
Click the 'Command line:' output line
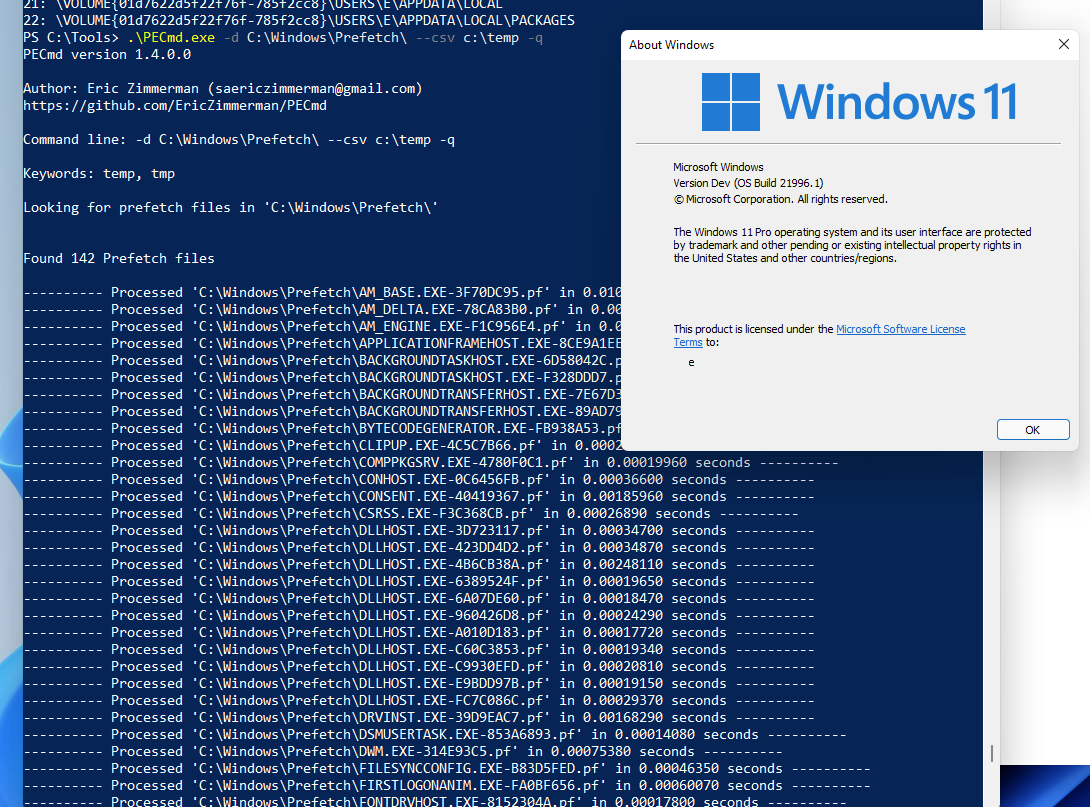pyautogui.click(x=239, y=140)
